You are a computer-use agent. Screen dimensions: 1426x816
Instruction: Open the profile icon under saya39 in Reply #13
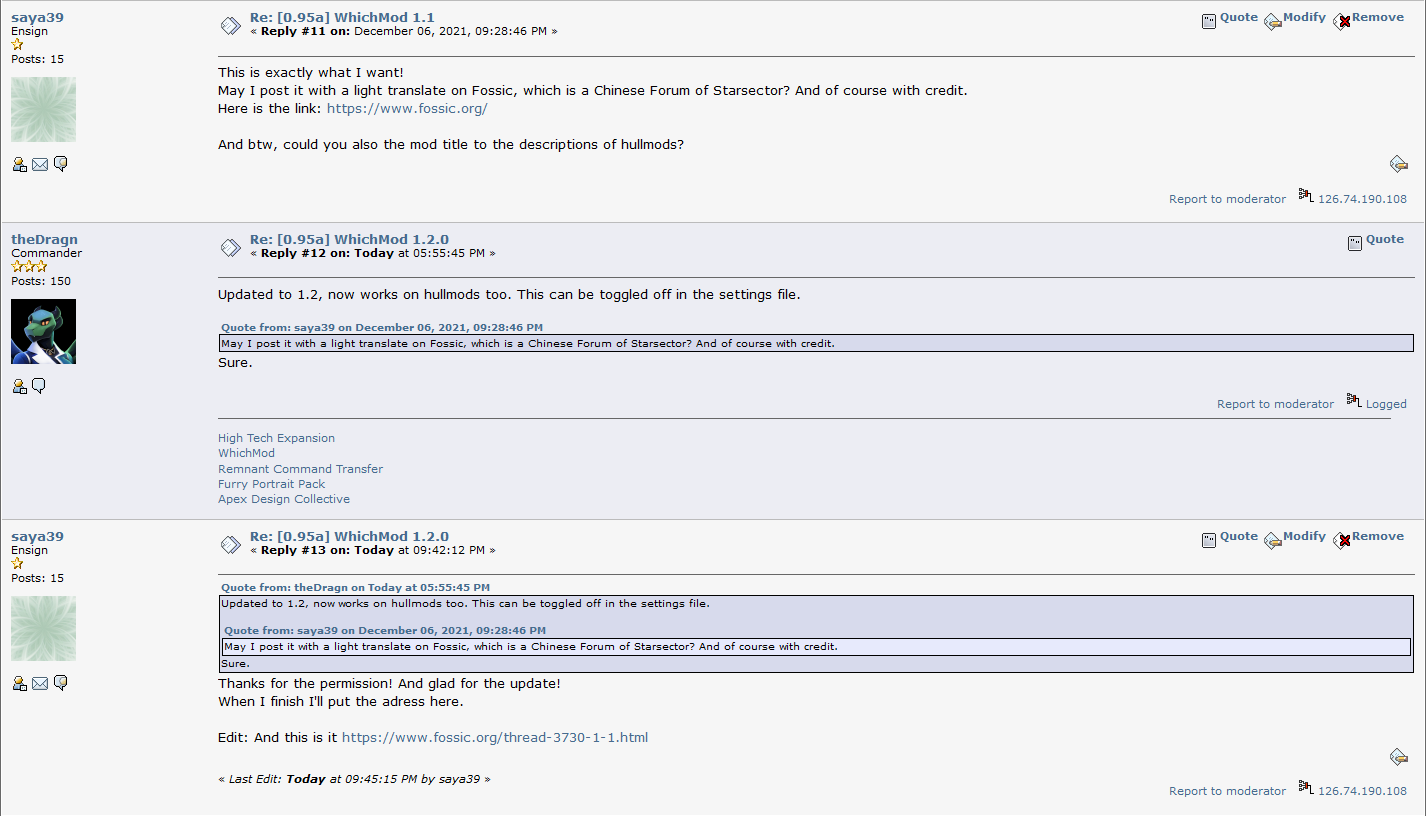tap(19, 683)
